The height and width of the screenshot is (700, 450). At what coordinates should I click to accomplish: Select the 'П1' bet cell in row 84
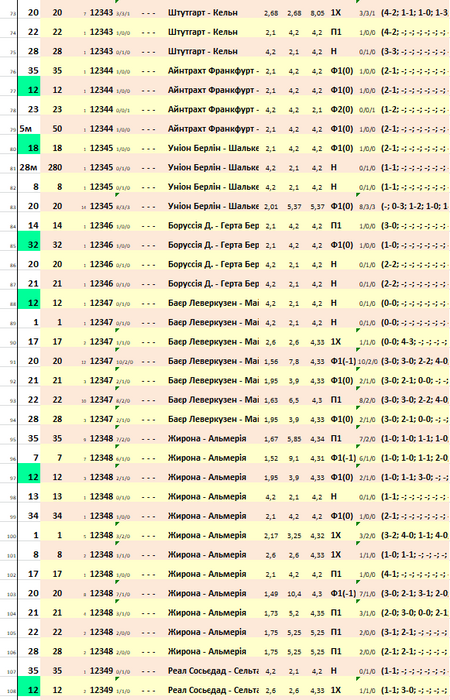336,225
